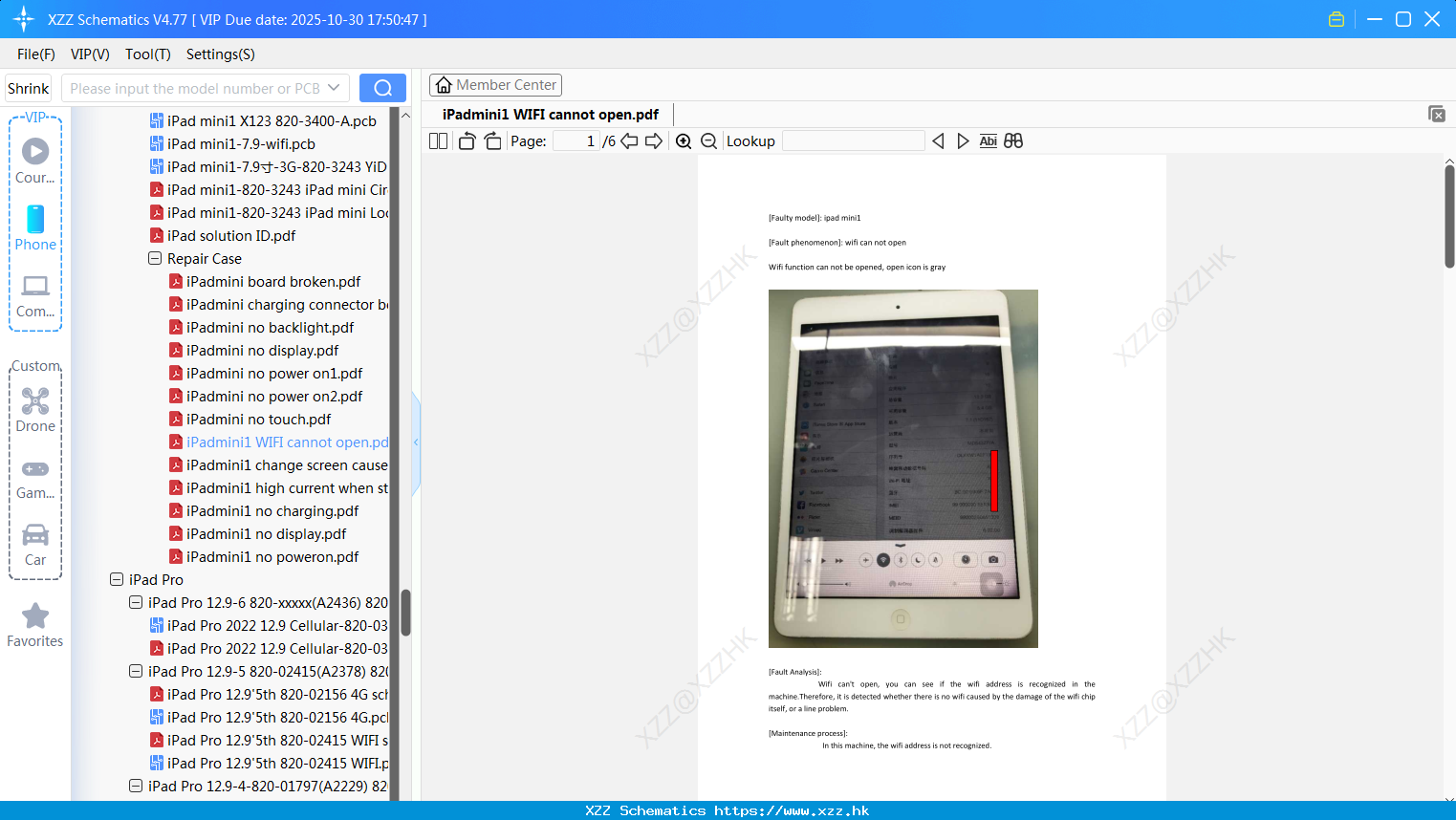Toggle the Abi whole-word match icon
This screenshot has width=1456, height=820.
point(989,141)
